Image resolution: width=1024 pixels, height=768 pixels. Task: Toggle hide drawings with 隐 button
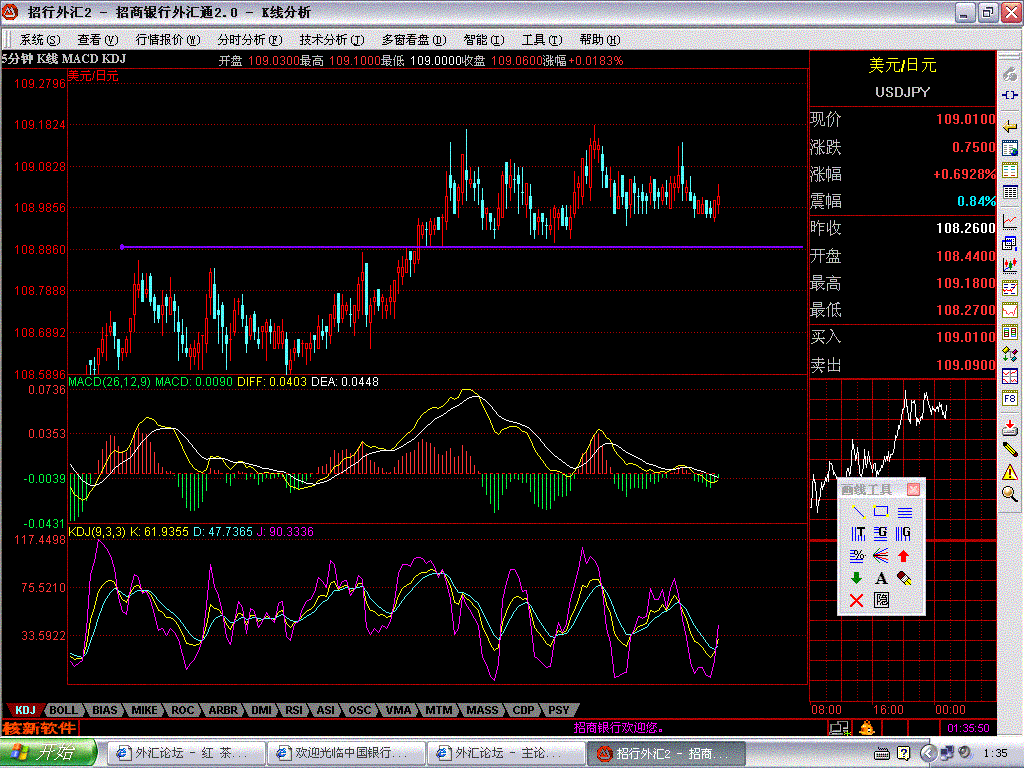[881, 600]
